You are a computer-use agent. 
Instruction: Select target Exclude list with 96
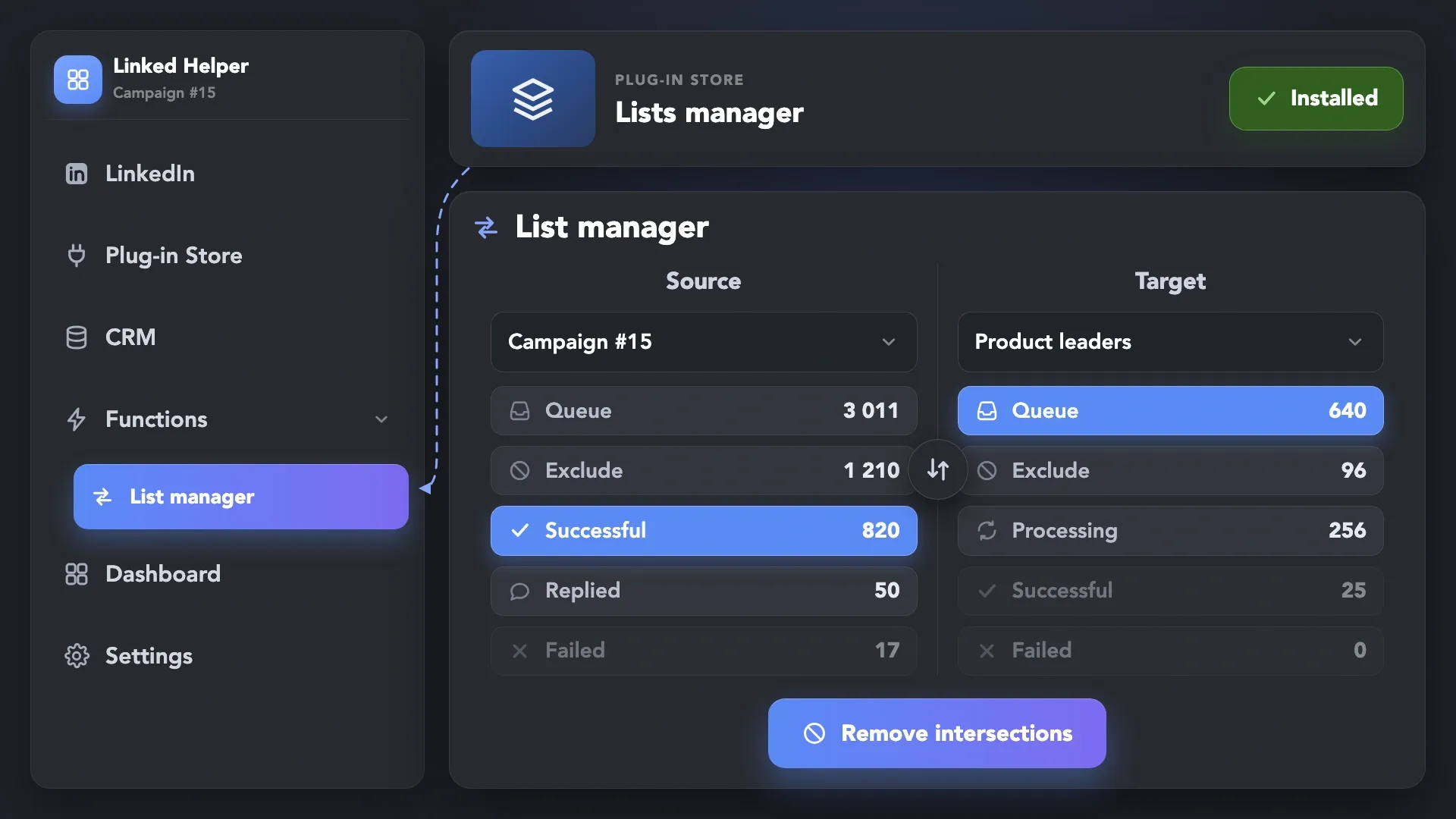(x=1171, y=471)
